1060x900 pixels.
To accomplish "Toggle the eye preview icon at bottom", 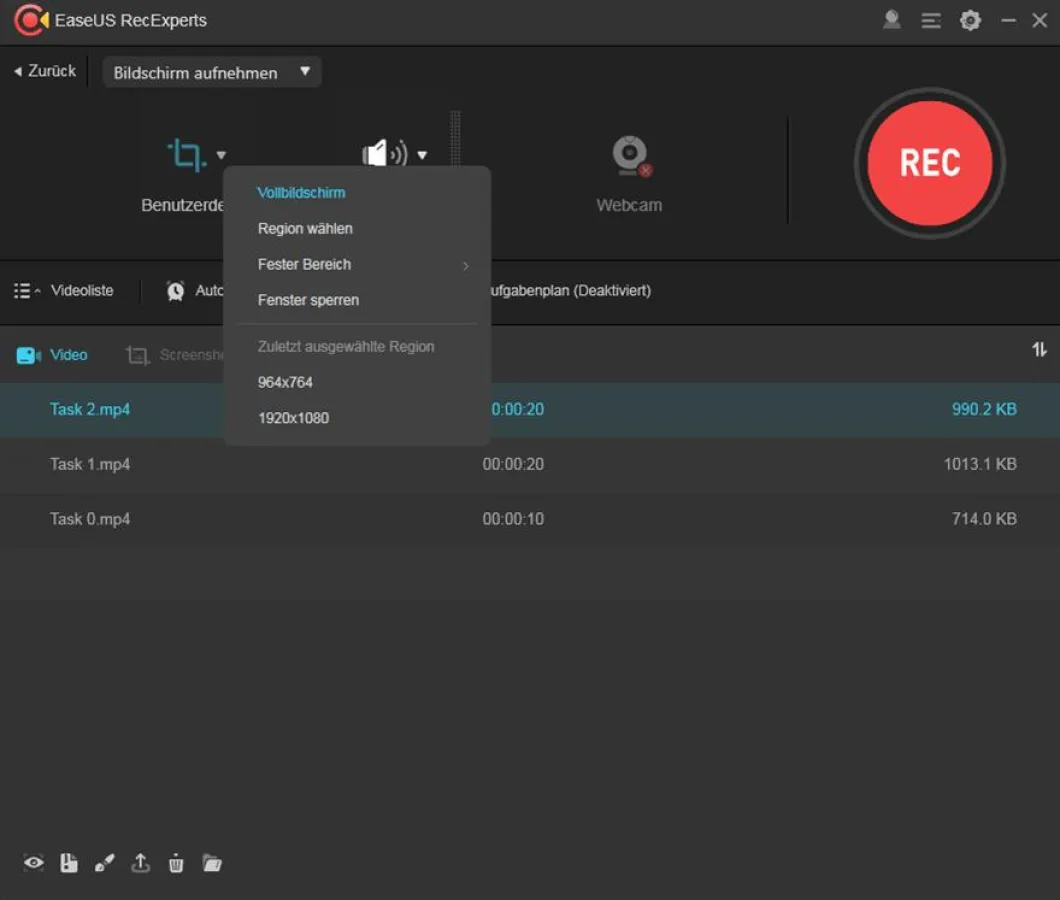I will tap(34, 863).
